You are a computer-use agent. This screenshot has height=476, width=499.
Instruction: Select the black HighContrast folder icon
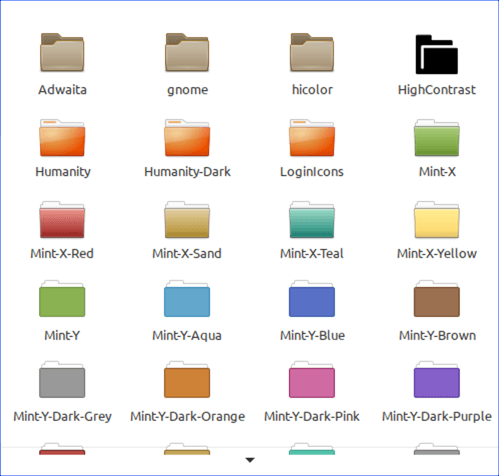point(437,54)
